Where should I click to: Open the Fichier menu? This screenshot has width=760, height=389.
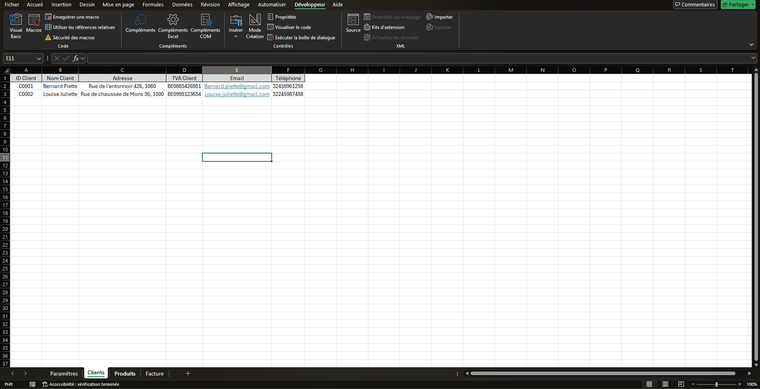point(12,4)
